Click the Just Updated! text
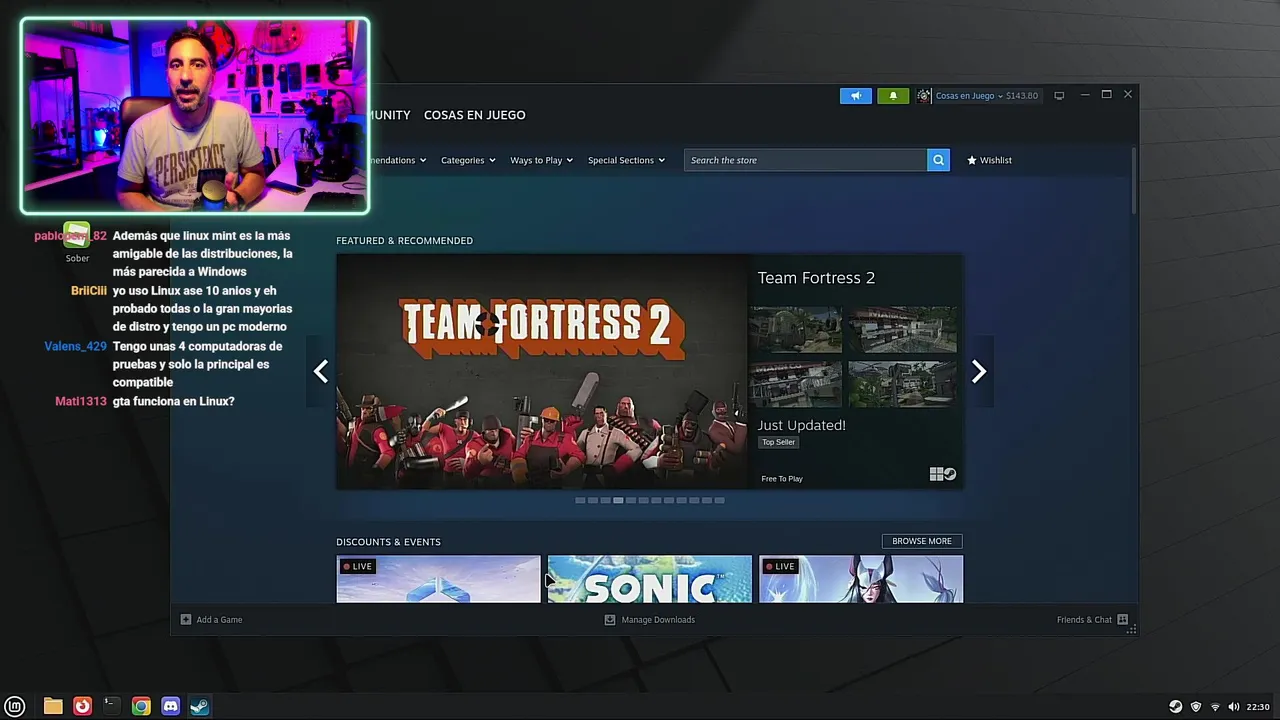Screen dimensions: 1280x720 point(801,425)
